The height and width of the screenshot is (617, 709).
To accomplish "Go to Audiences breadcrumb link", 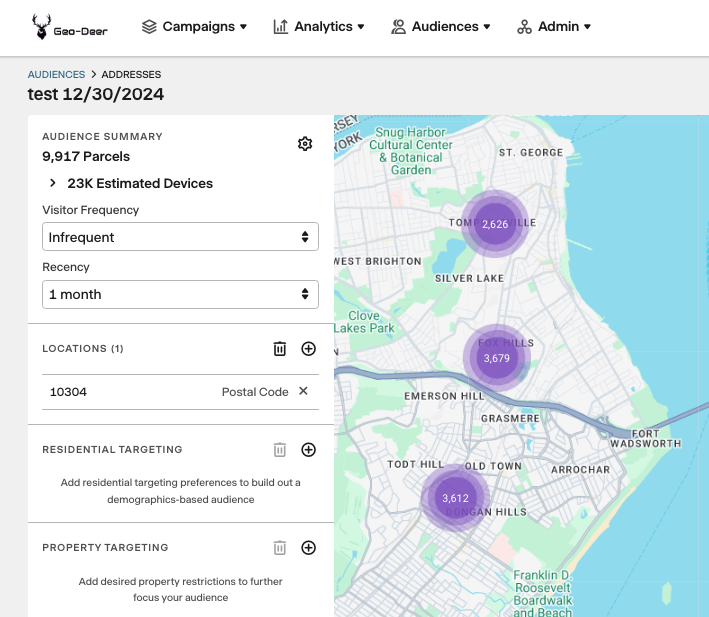I will tap(56, 75).
